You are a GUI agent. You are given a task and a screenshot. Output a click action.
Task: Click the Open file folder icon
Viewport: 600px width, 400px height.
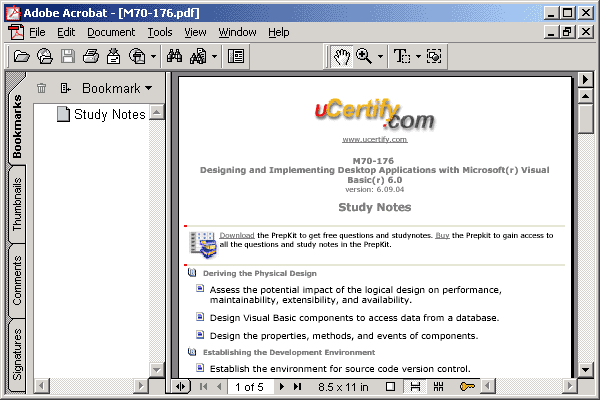21,57
